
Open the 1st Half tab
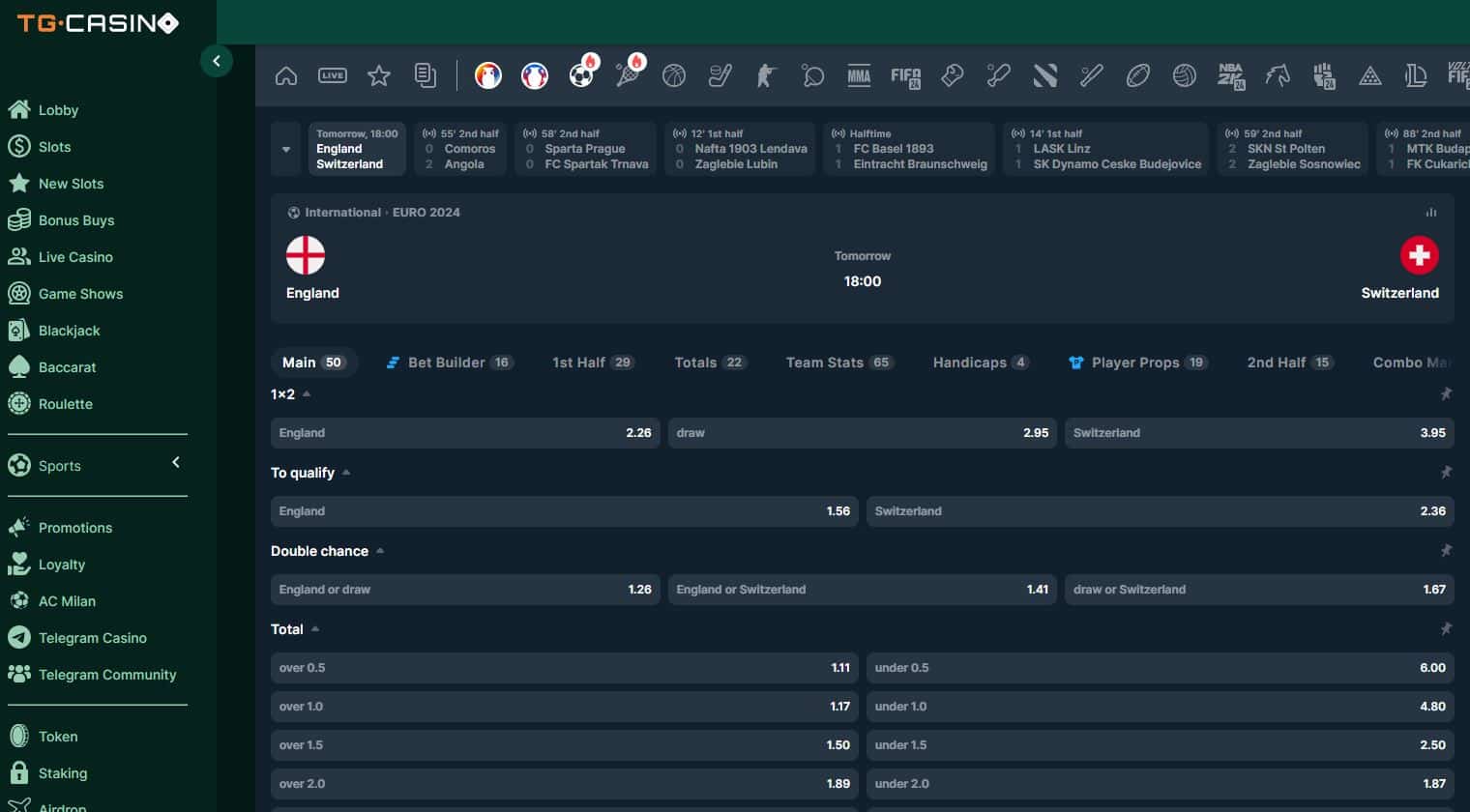593,362
